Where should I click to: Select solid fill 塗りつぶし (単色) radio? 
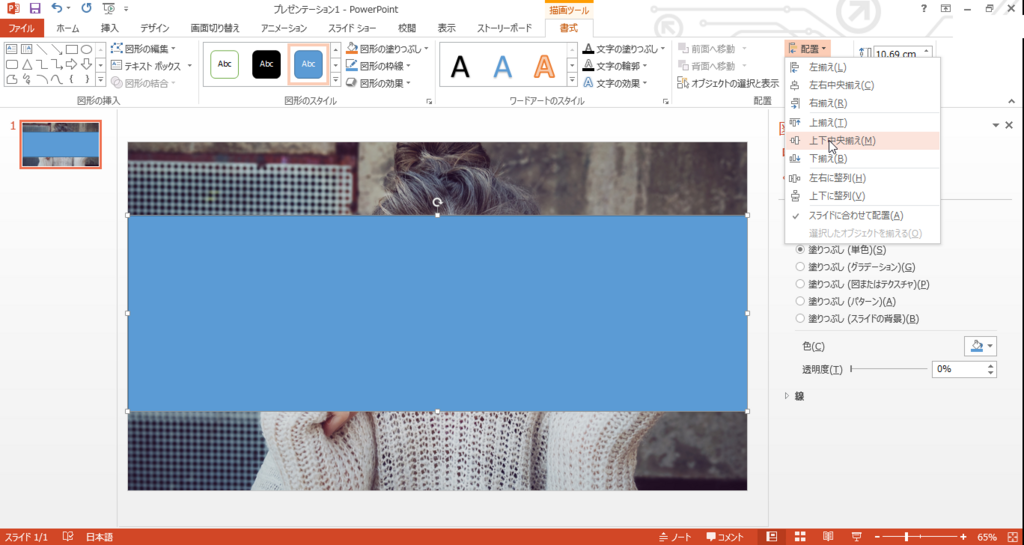coord(800,250)
